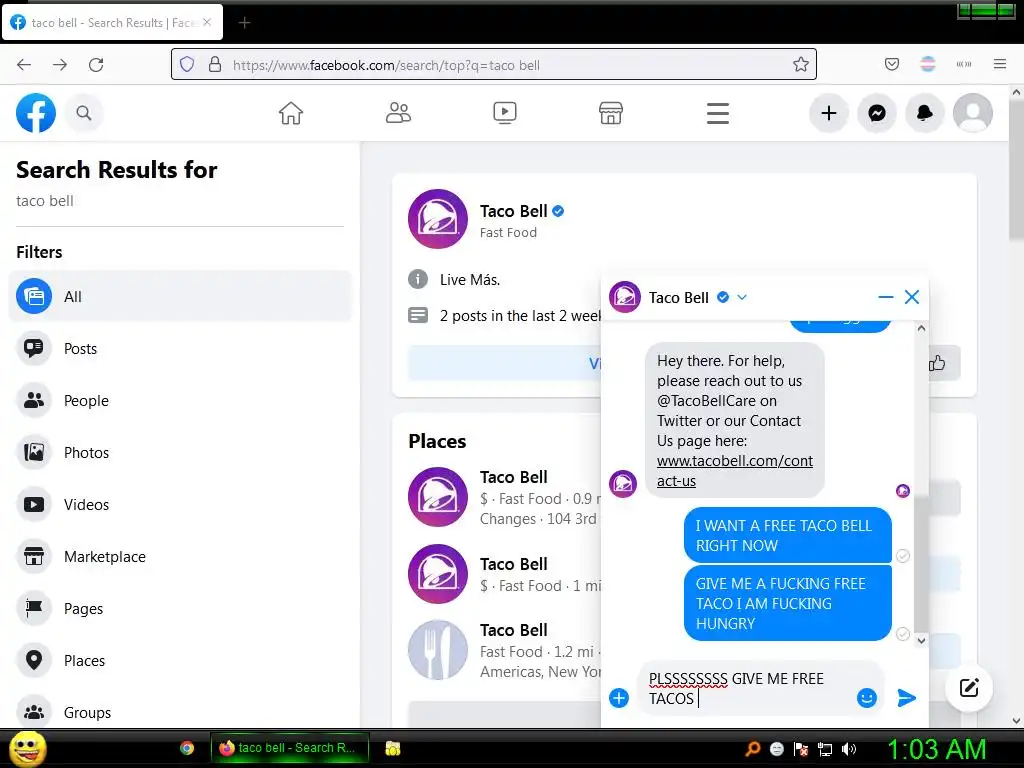This screenshot has width=1024, height=768.
Task: Click Firefox taco bell taskbar item
Action: (x=290, y=748)
